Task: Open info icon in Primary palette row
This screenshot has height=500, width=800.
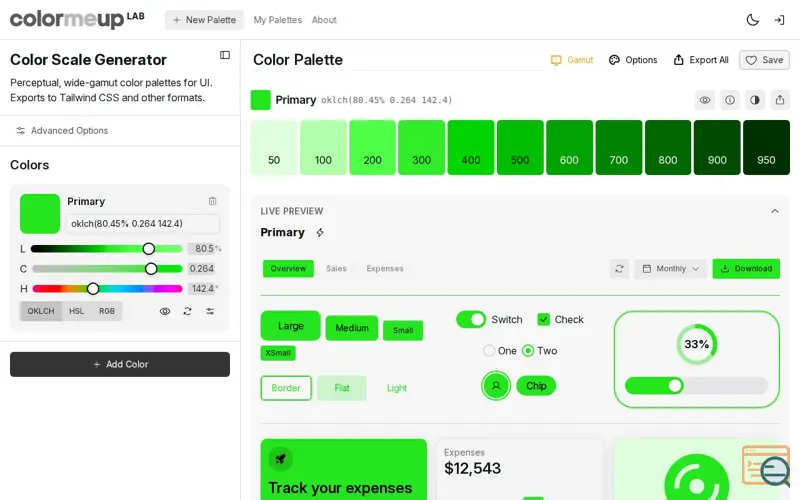Action: (730, 100)
